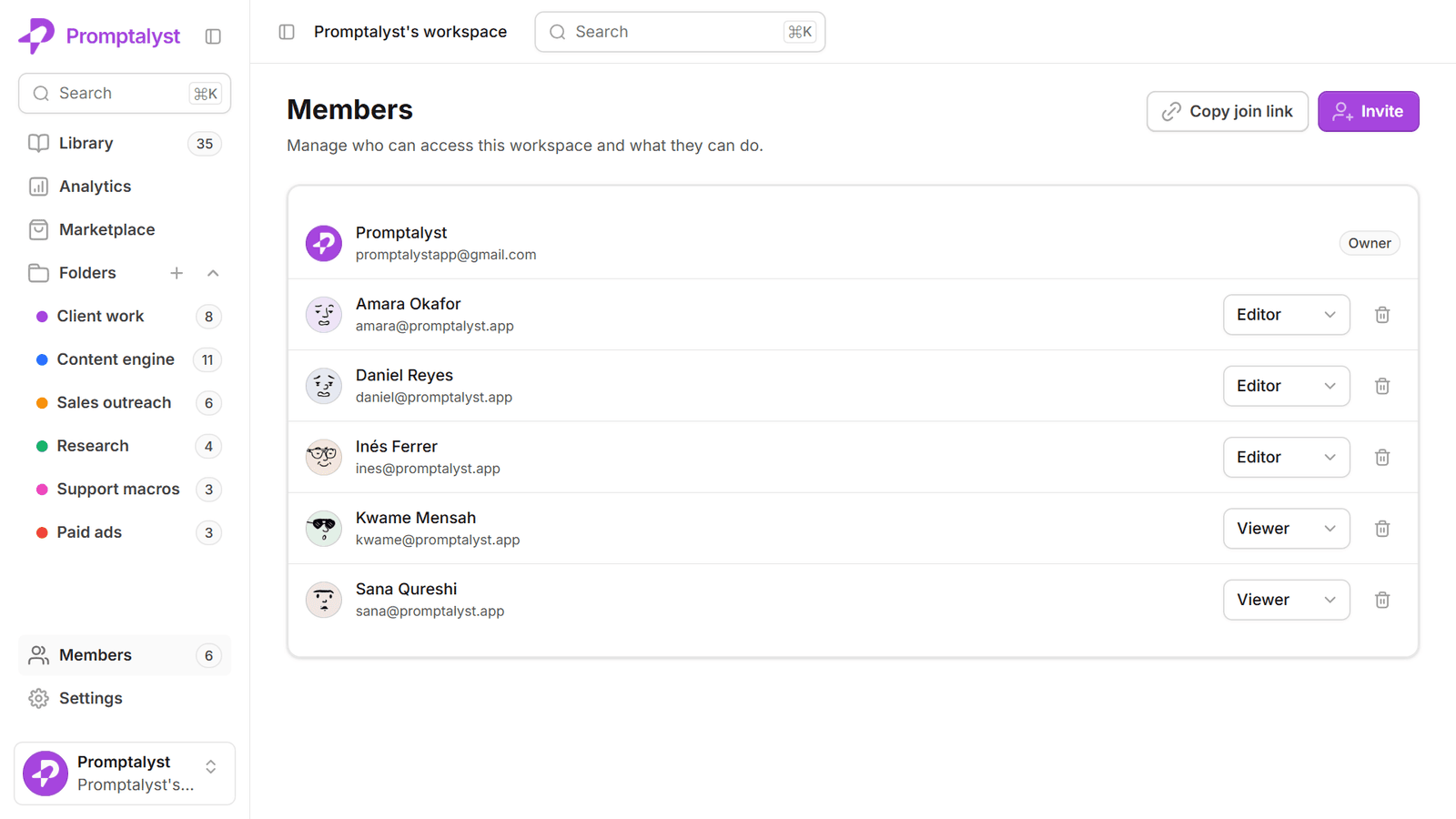Click the Promptalyst's workspace title
Viewport: 1456px width, 819px height.
pos(410,32)
